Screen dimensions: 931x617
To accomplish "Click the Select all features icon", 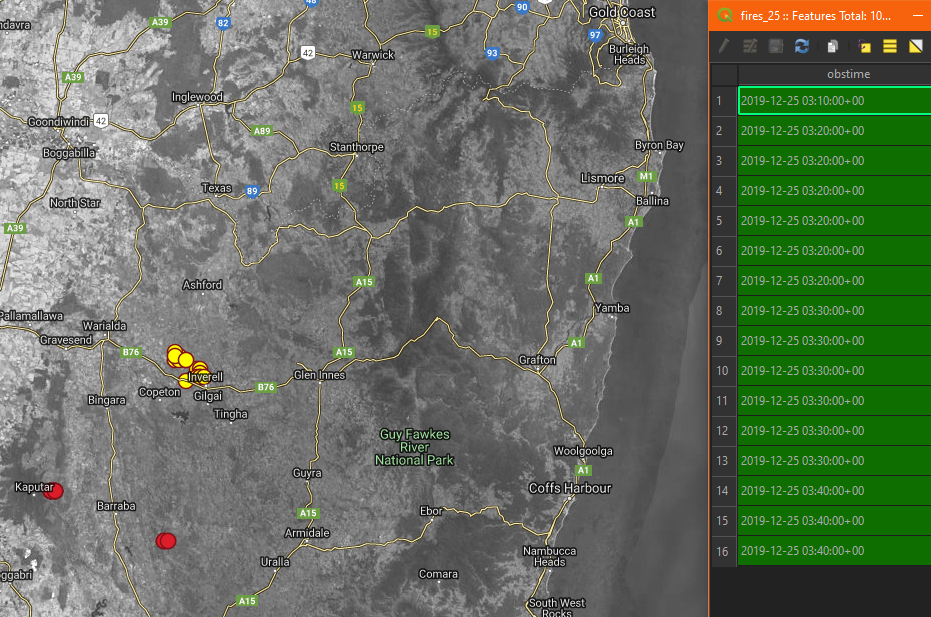I will pyautogui.click(x=889, y=46).
